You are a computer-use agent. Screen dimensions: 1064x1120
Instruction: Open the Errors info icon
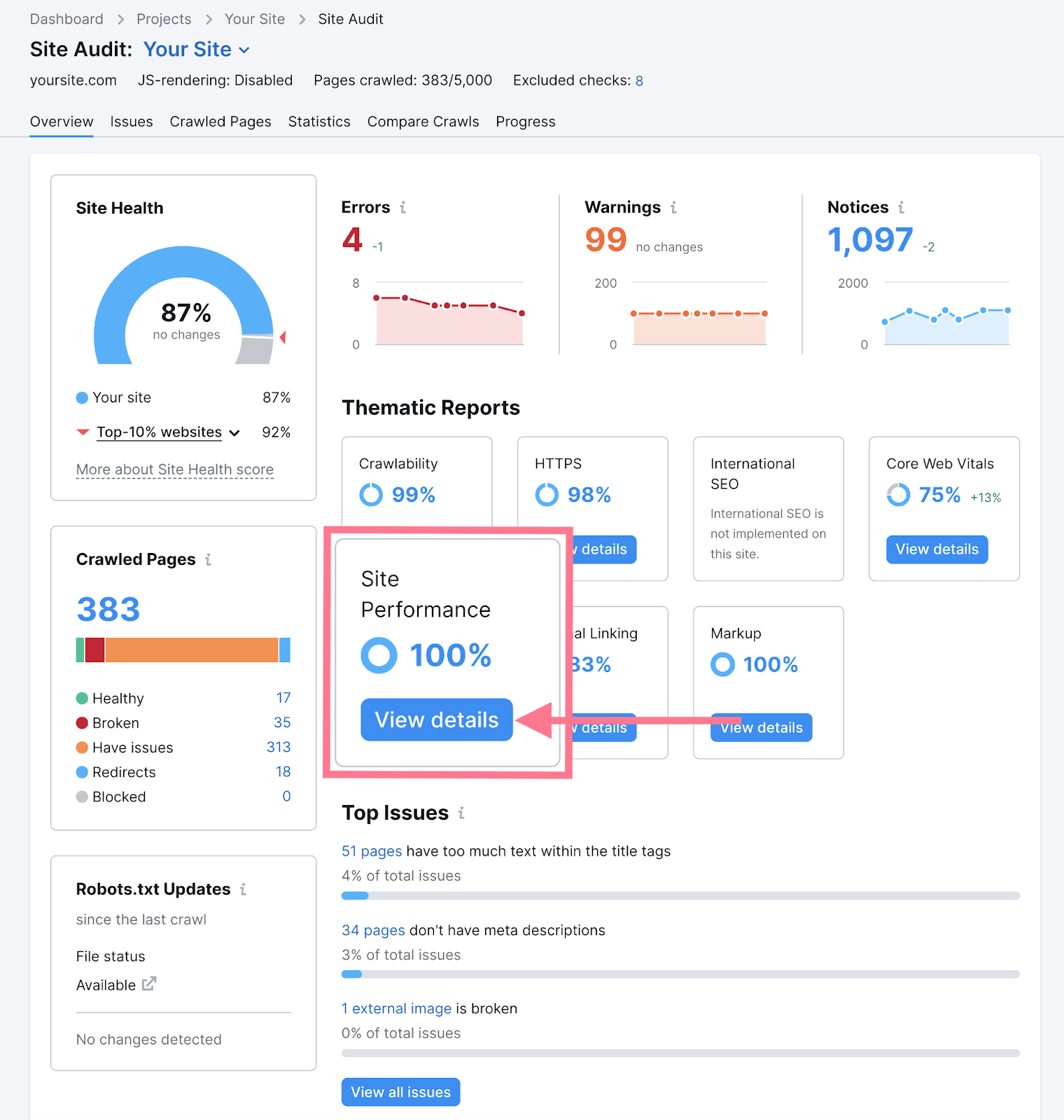[x=402, y=207]
